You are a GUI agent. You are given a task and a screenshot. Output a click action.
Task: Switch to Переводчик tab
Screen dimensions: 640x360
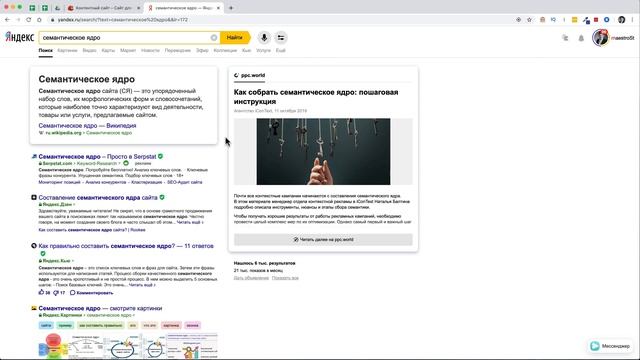click(178, 51)
